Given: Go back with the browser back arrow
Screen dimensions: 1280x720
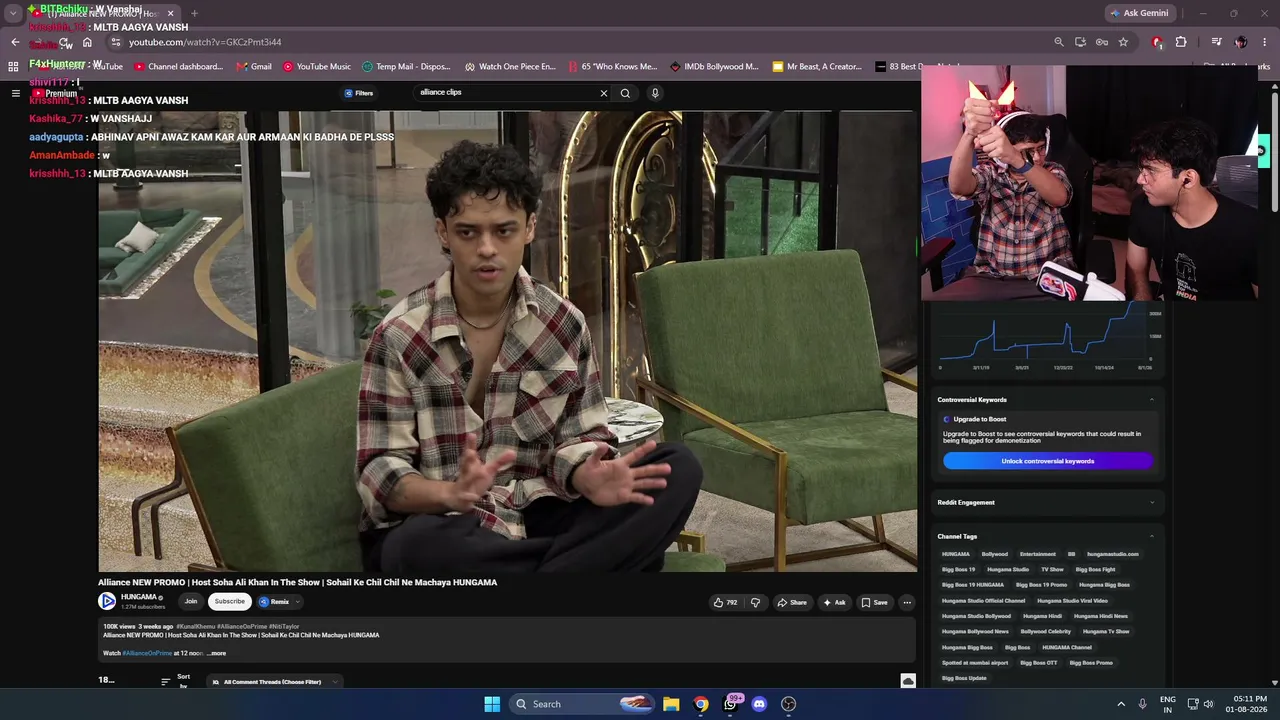Looking at the screenshot, I should click(x=15, y=42).
